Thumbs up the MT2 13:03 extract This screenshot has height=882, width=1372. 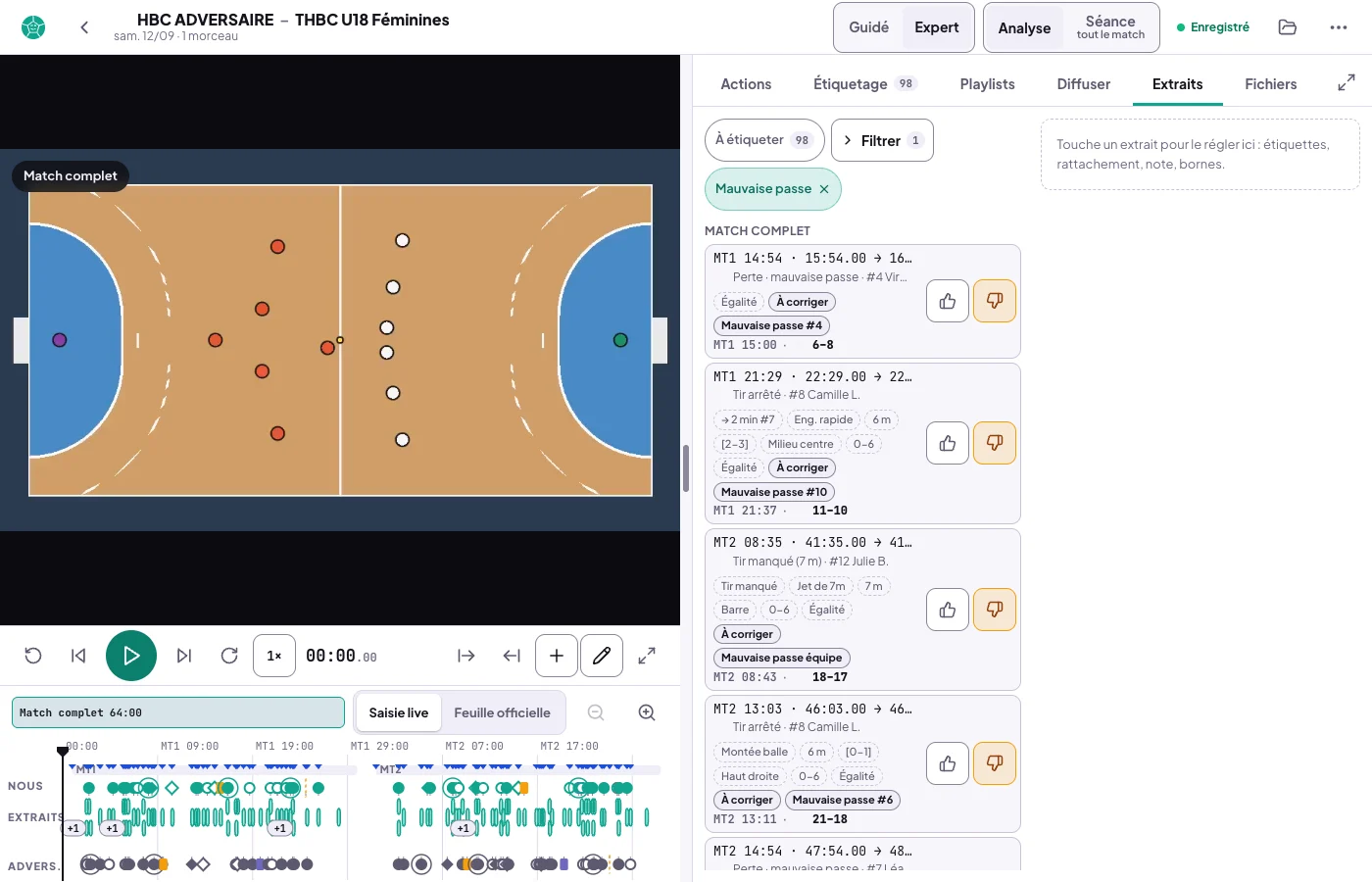948,763
